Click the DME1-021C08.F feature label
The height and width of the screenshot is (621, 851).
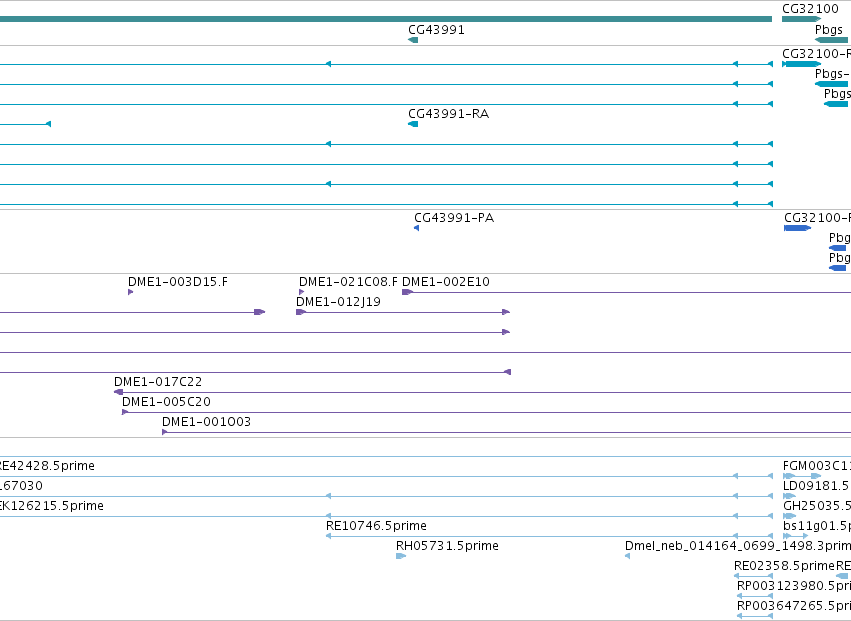(x=348, y=282)
